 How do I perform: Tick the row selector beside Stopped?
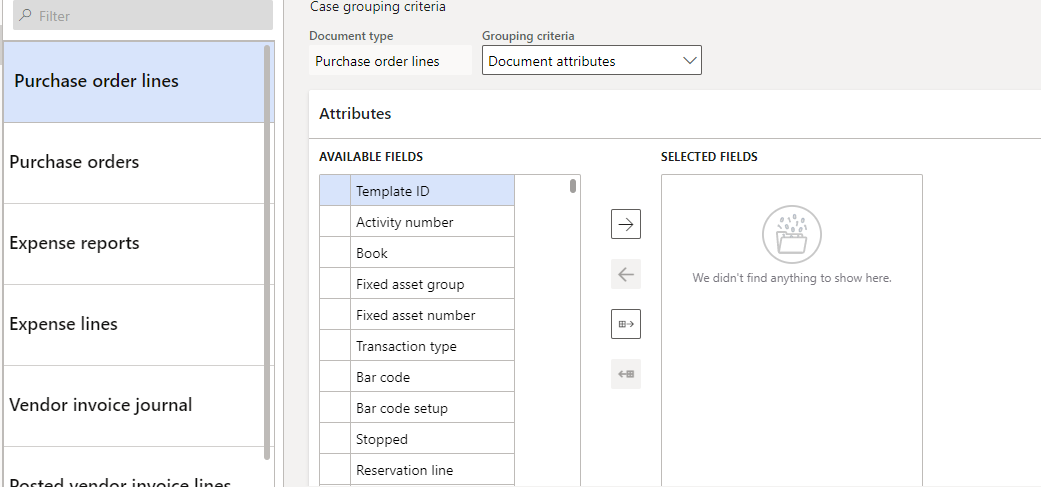click(335, 439)
